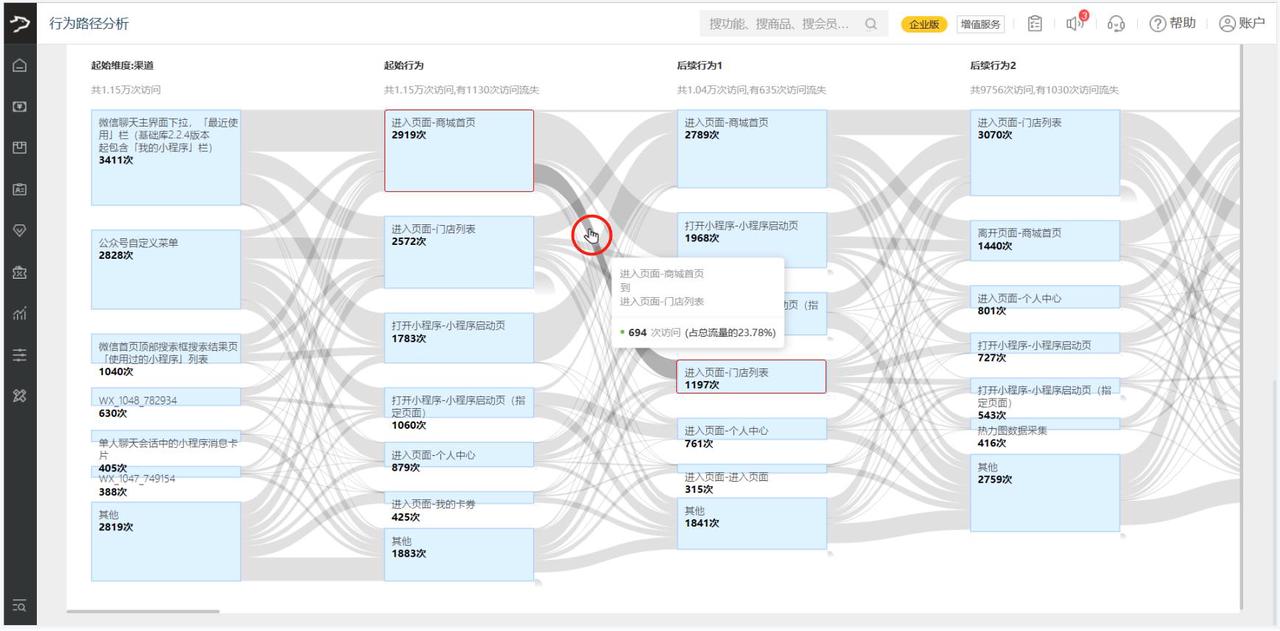Click the magnifier icon in the search box

click(x=871, y=24)
